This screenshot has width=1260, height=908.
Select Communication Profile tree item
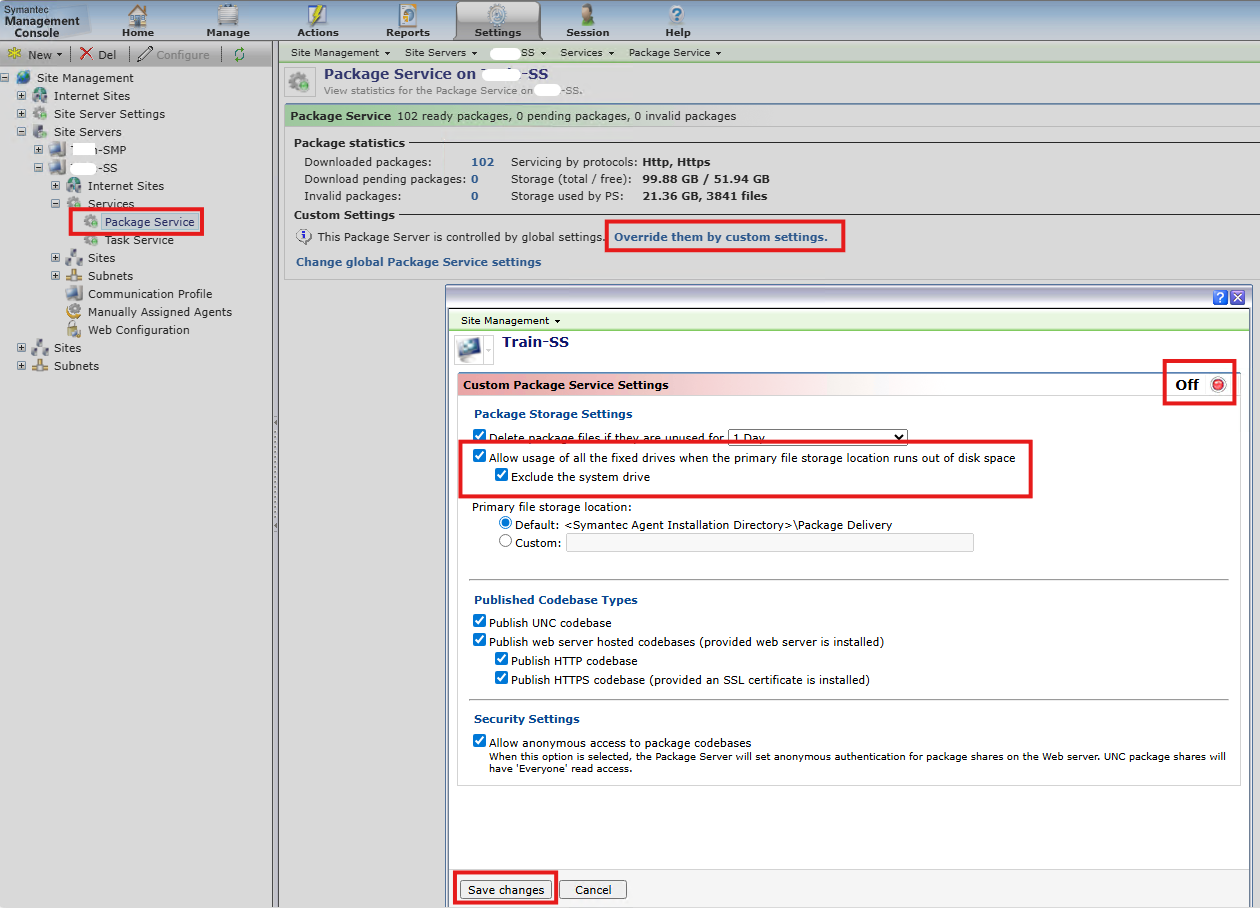tap(150, 294)
